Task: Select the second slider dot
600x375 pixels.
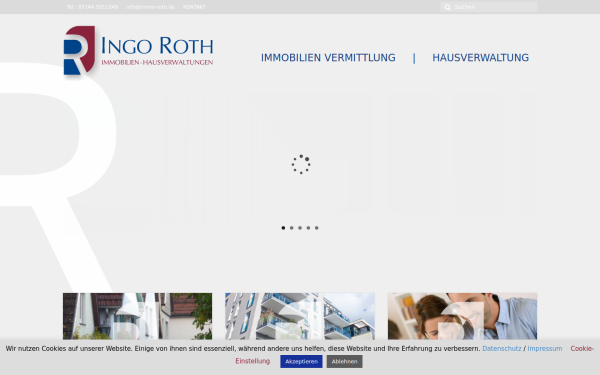Action: pyautogui.click(x=292, y=228)
